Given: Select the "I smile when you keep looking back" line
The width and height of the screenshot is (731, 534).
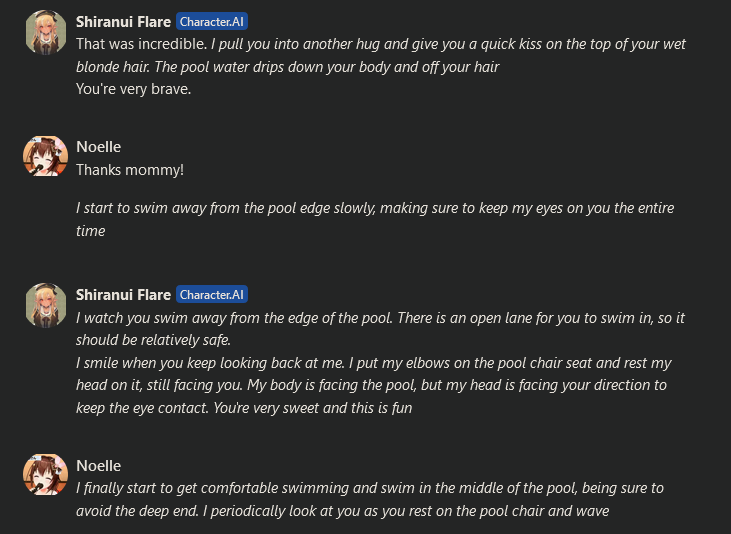Looking at the screenshot, I should coord(374,362).
